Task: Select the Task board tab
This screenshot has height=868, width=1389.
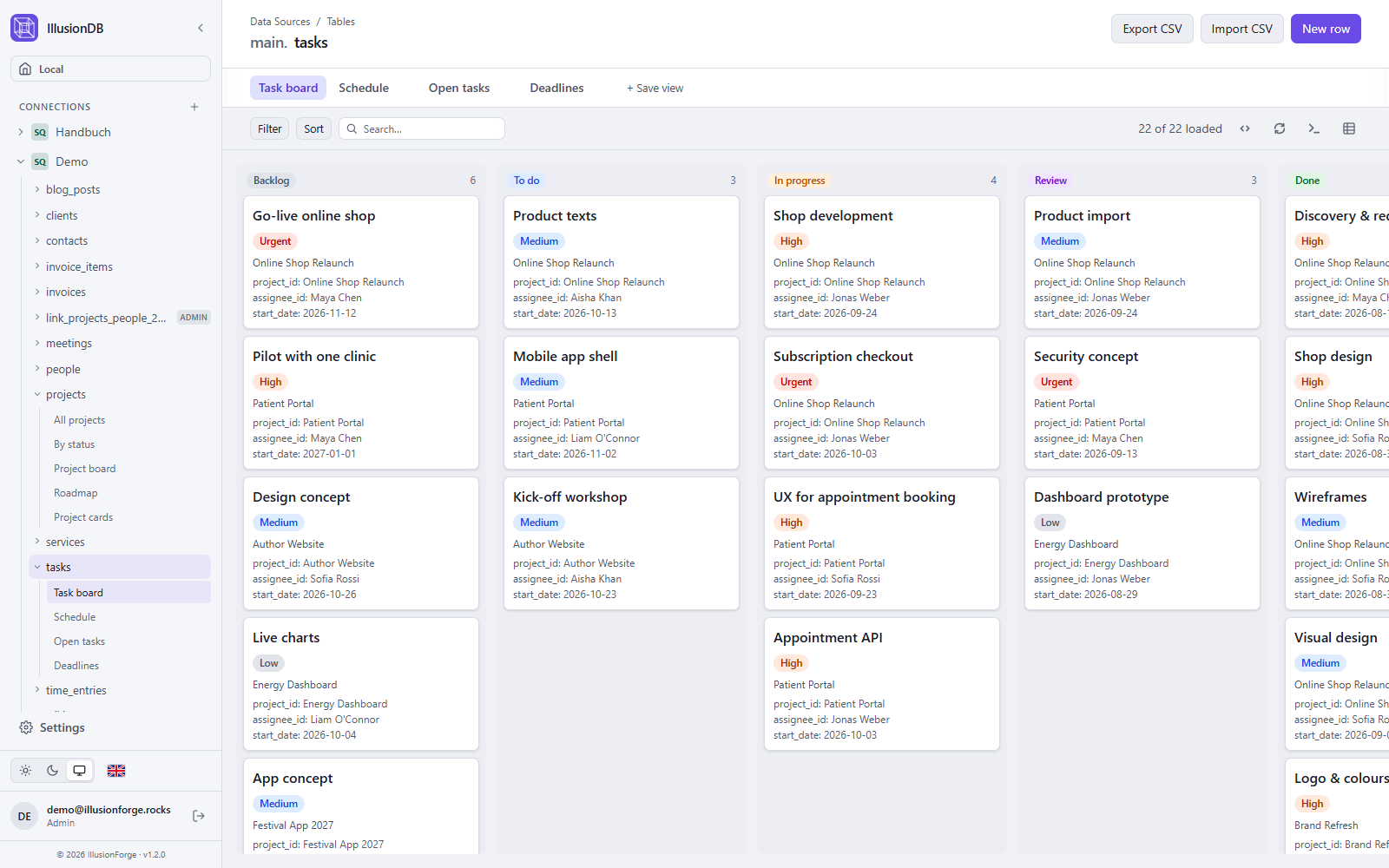Action: 288,88
